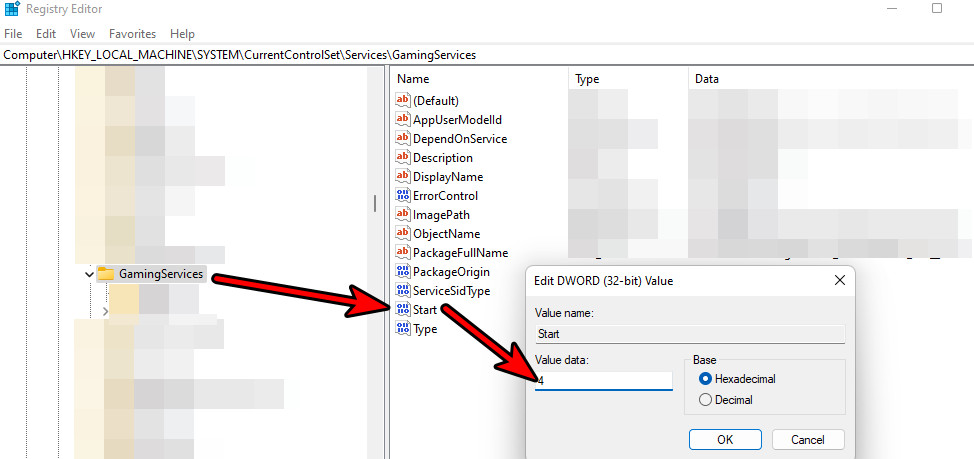Select the PackageOrigin value name
The image size is (974, 459).
[451, 272]
